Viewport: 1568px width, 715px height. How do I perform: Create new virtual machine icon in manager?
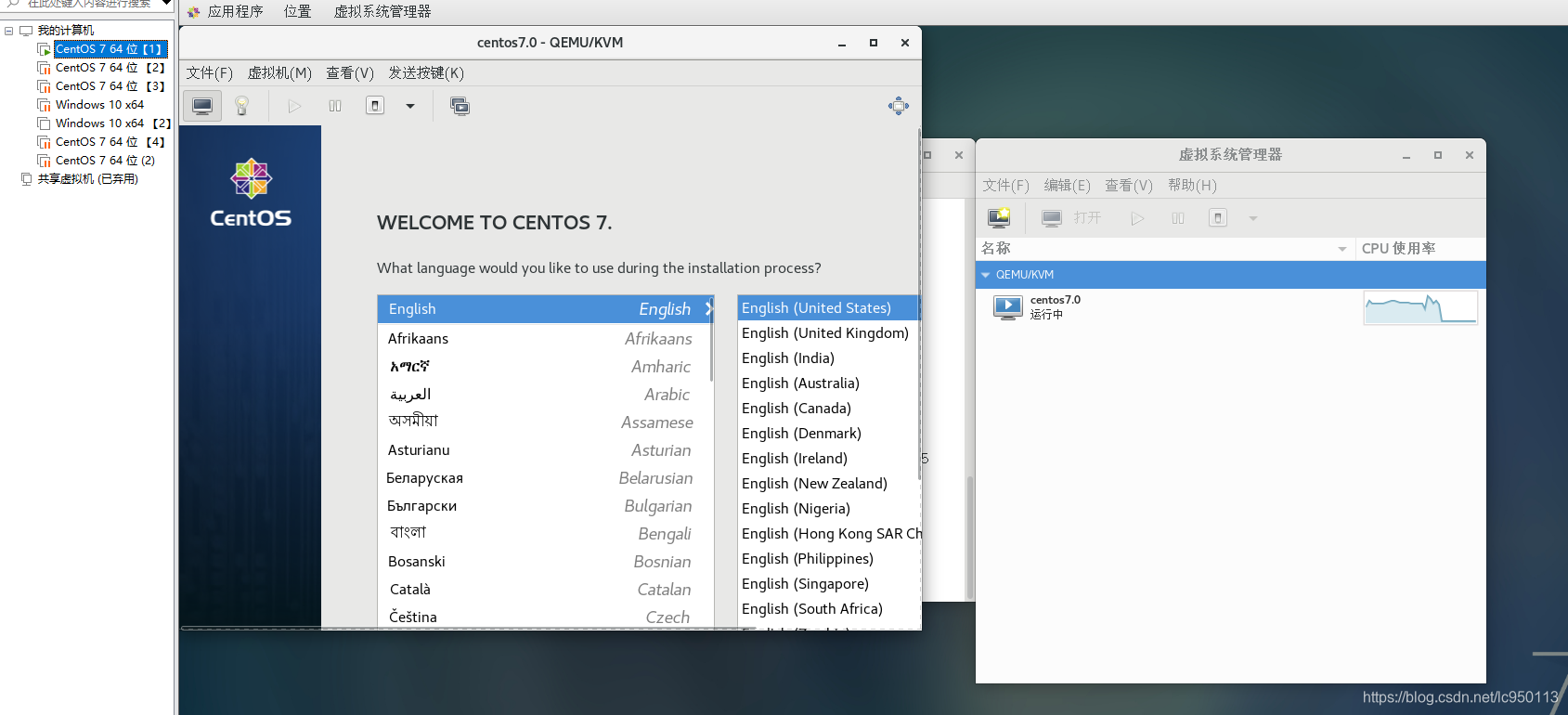pos(1000,218)
